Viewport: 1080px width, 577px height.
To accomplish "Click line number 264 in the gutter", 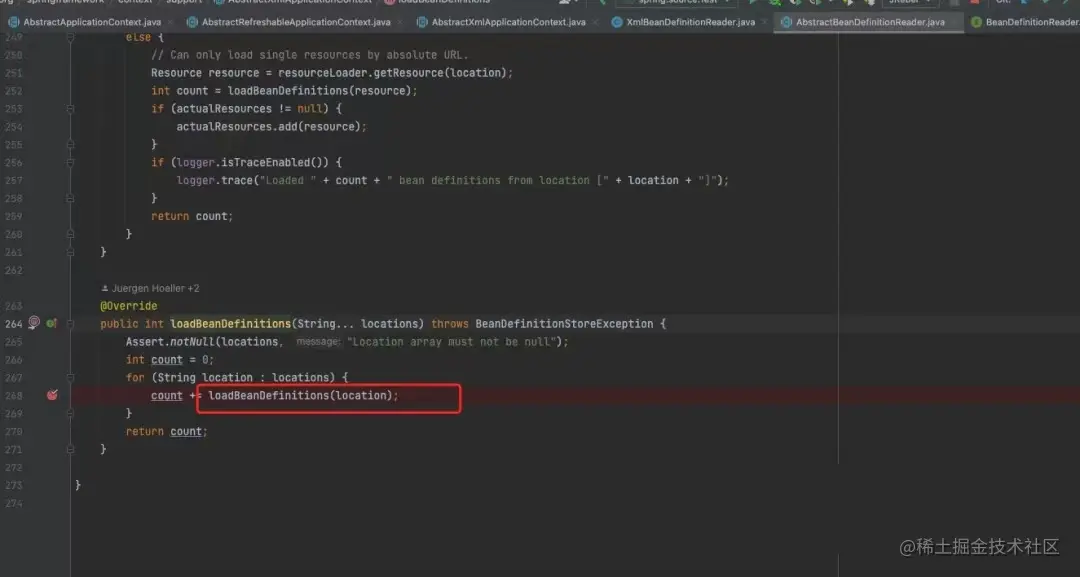I will [x=14, y=324].
